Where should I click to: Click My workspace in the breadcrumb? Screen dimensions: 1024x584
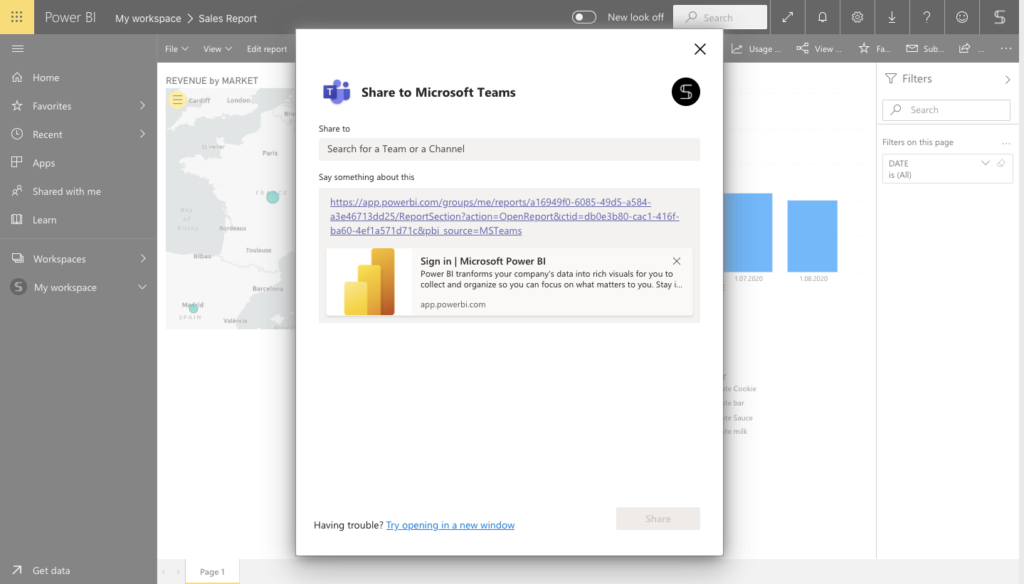[x=148, y=18]
